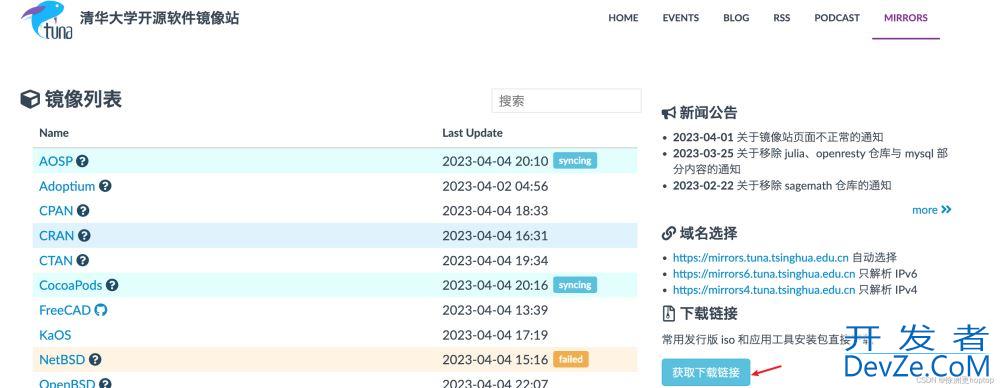Click syncing badge in AOSP row
The height and width of the screenshot is (388, 1000).
pyautogui.click(x=575, y=161)
